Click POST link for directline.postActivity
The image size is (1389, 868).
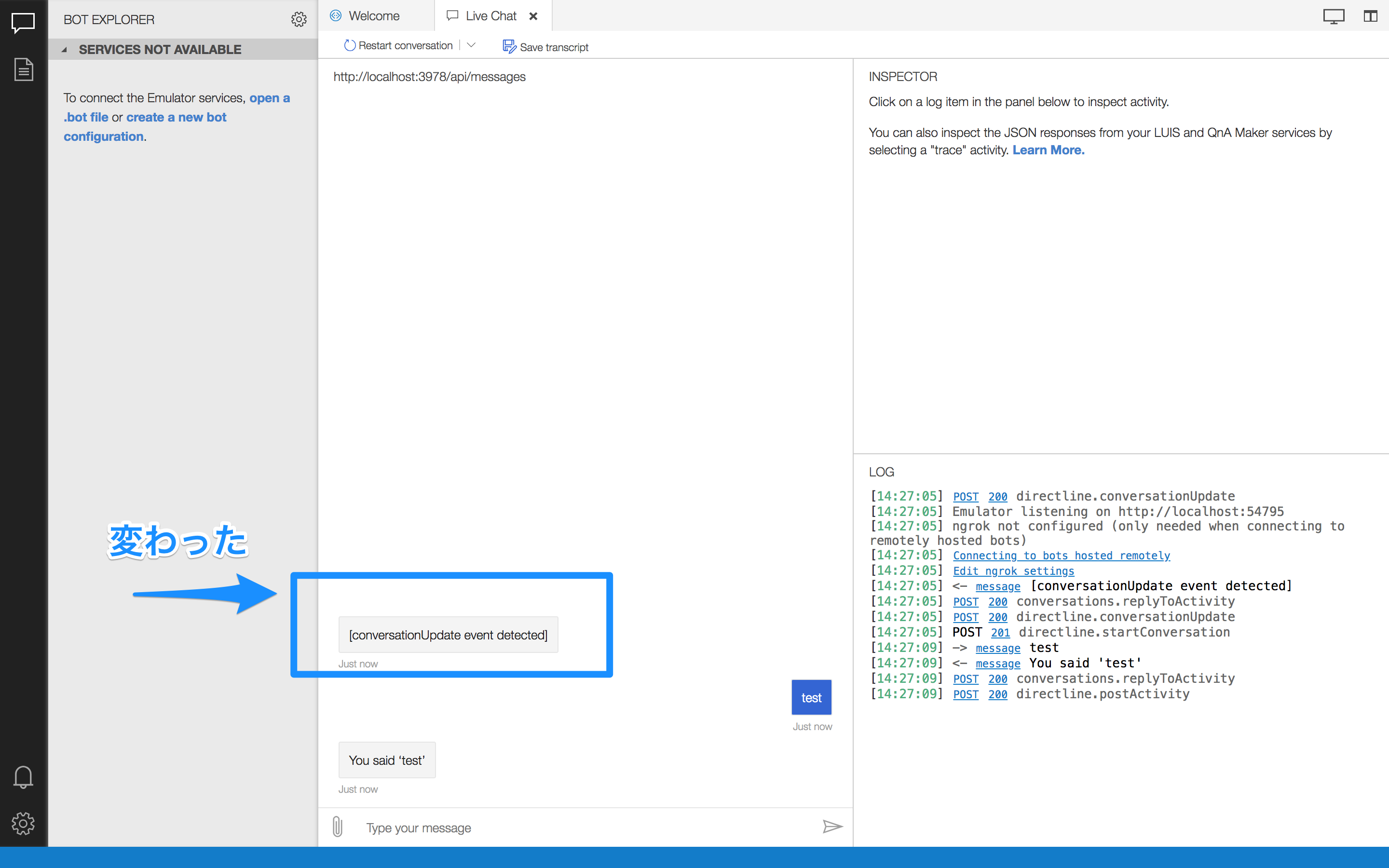point(966,694)
